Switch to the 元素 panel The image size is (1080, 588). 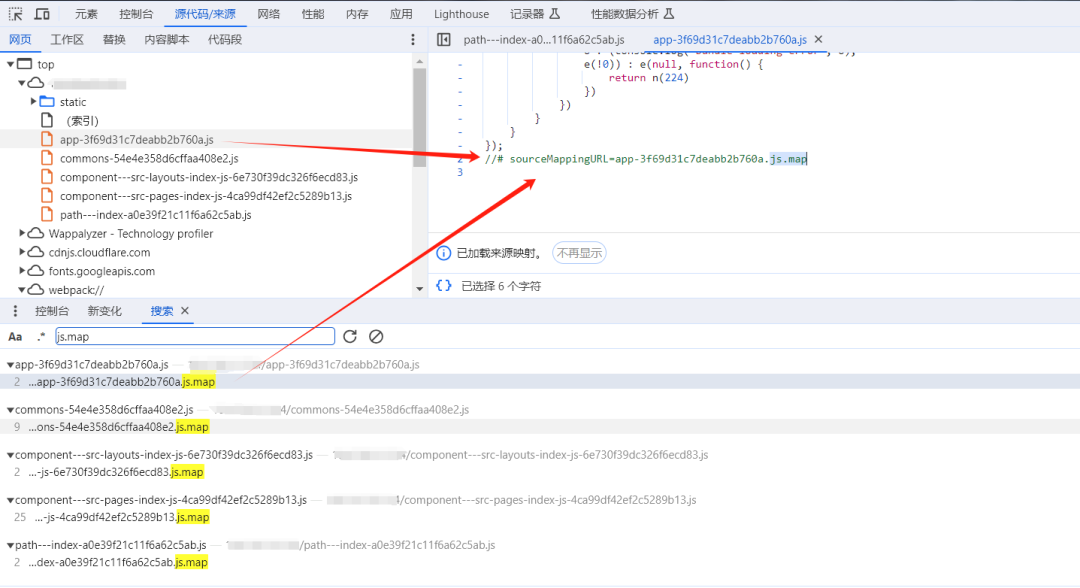coord(86,14)
